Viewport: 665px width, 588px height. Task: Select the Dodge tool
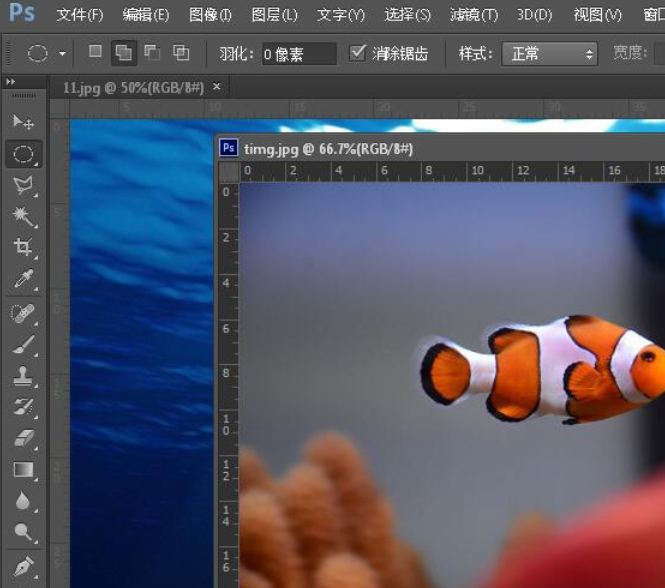[23, 532]
